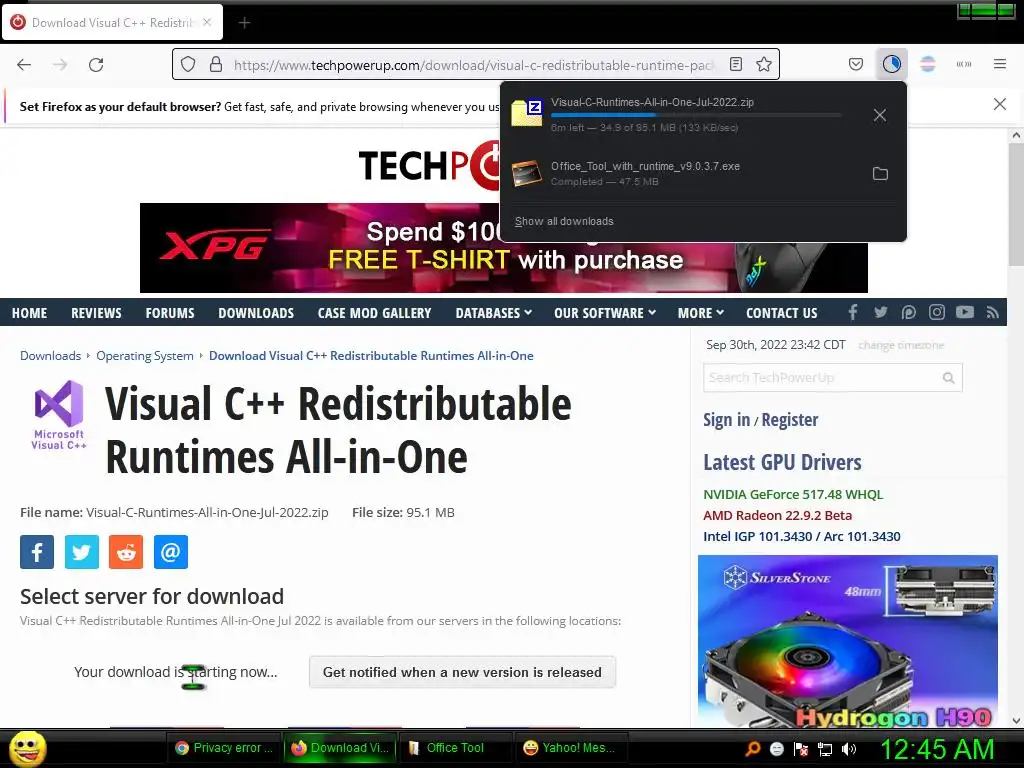Screen dimensions: 1024x768
Task: Click the page vertical scrollbar thumb
Action: 1016,204
